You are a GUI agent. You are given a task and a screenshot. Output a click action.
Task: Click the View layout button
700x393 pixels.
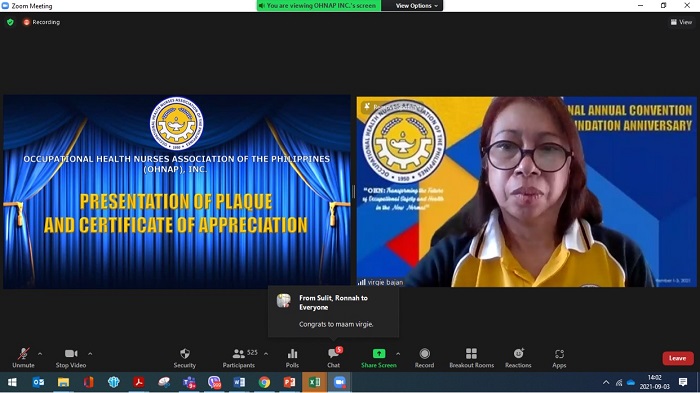[681, 22]
